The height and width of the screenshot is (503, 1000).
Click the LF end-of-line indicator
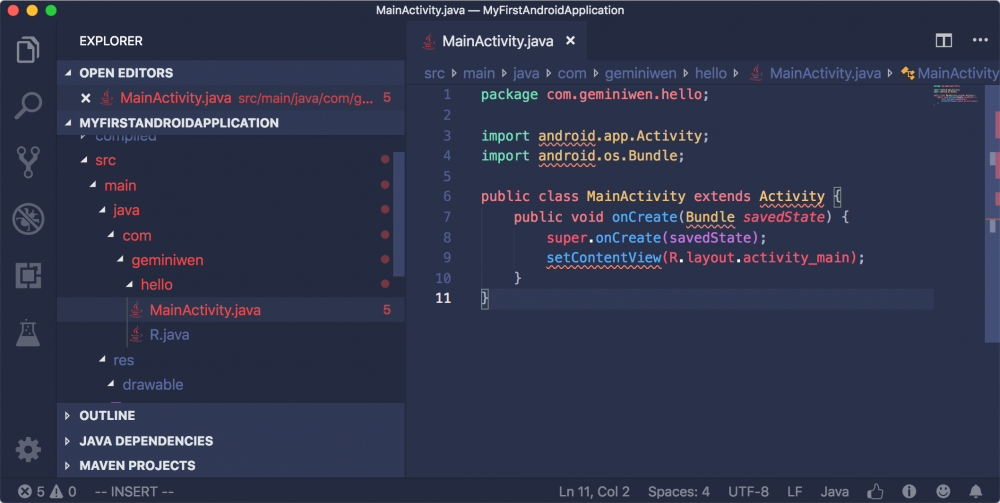tap(795, 492)
